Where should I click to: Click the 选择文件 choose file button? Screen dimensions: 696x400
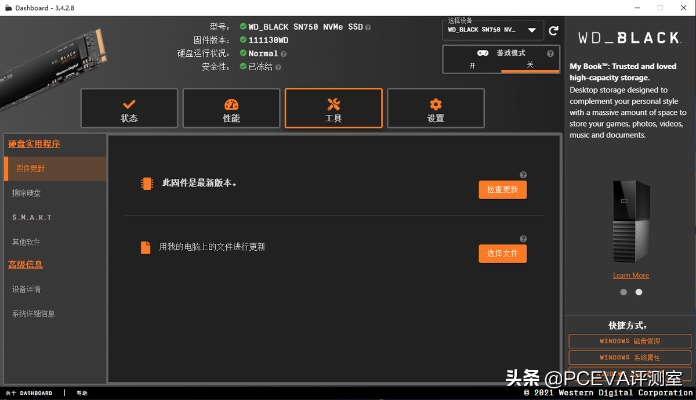pos(502,253)
